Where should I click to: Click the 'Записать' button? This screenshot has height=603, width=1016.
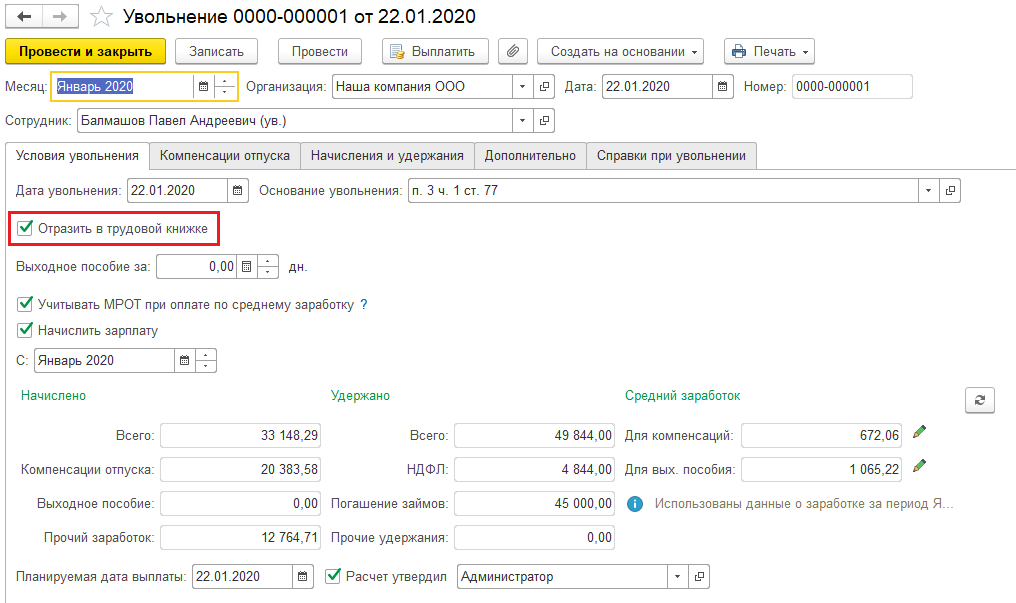click(216, 51)
